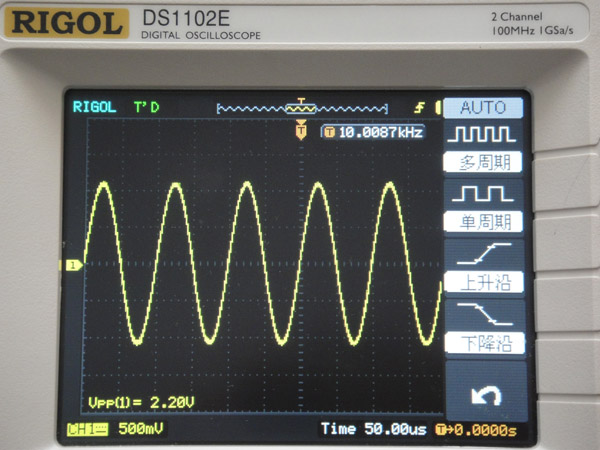
Task: Choose the falling edge icon
Action: coord(484,313)
